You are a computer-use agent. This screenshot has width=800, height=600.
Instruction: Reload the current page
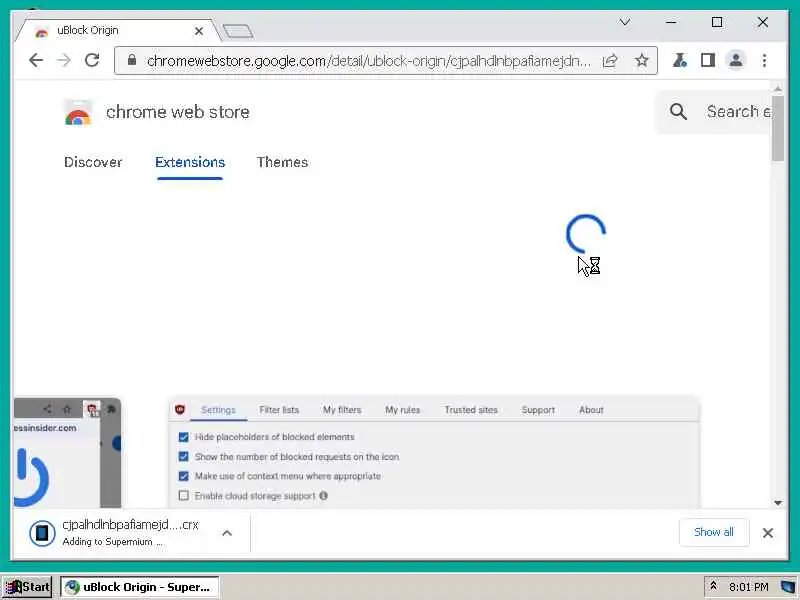coord(92,60)
